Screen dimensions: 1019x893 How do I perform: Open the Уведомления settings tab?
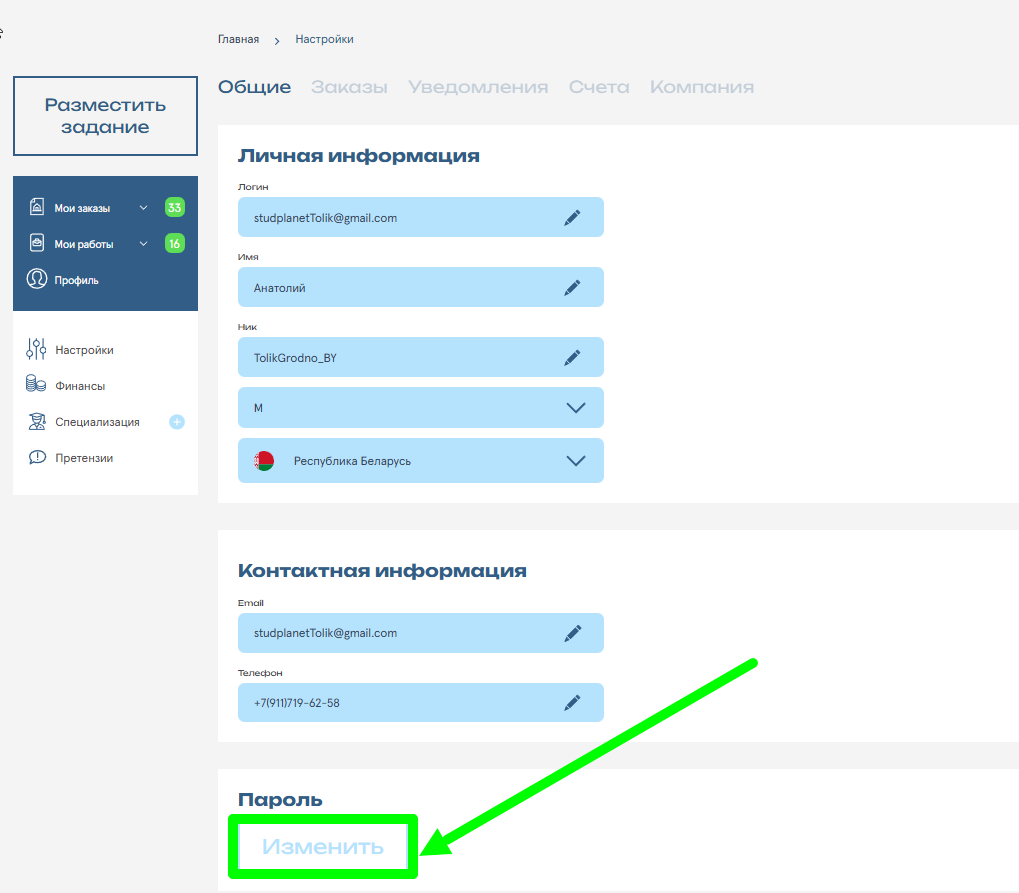point(478,87)
